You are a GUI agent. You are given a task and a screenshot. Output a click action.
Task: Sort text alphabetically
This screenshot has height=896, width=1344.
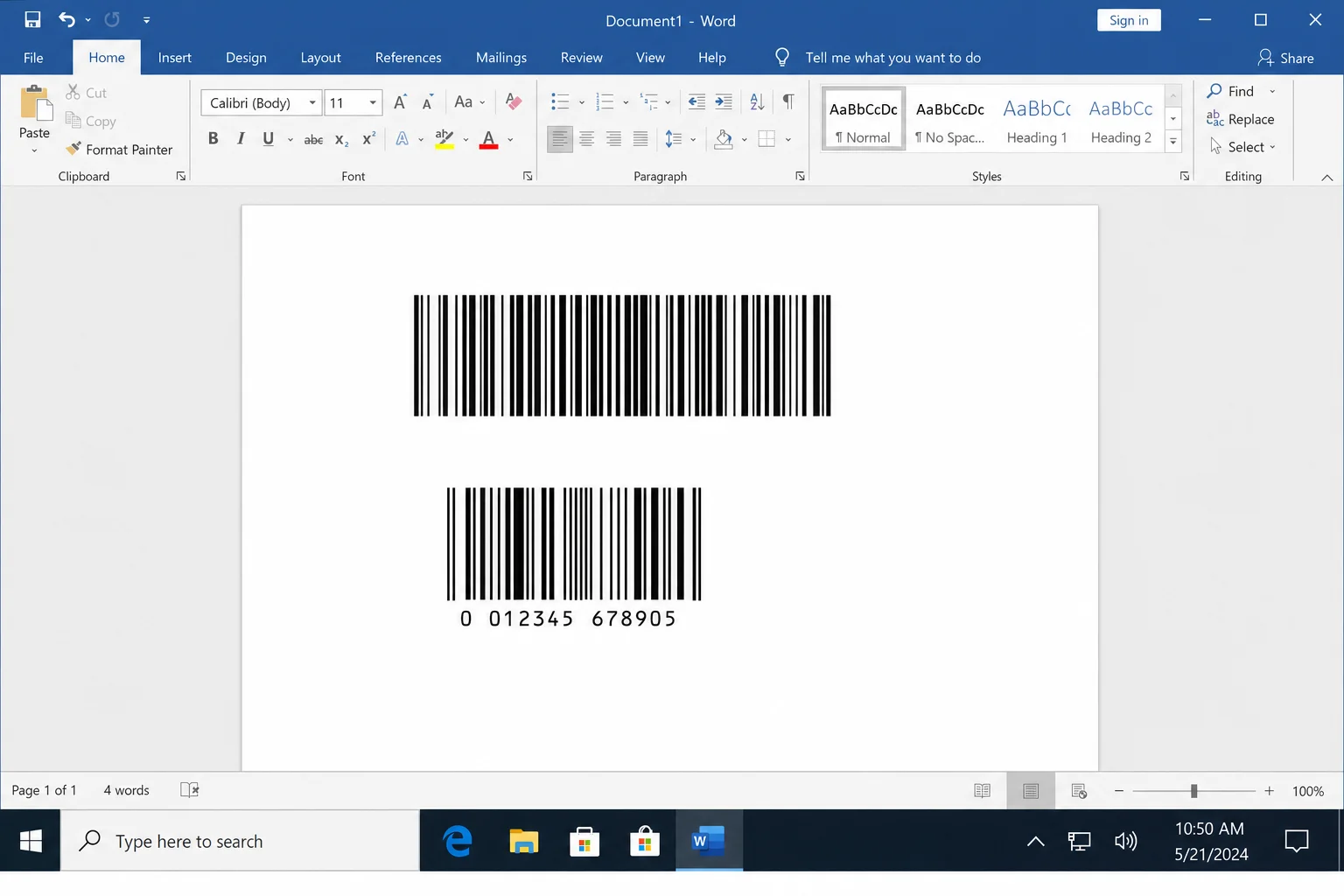pos(758,102)
